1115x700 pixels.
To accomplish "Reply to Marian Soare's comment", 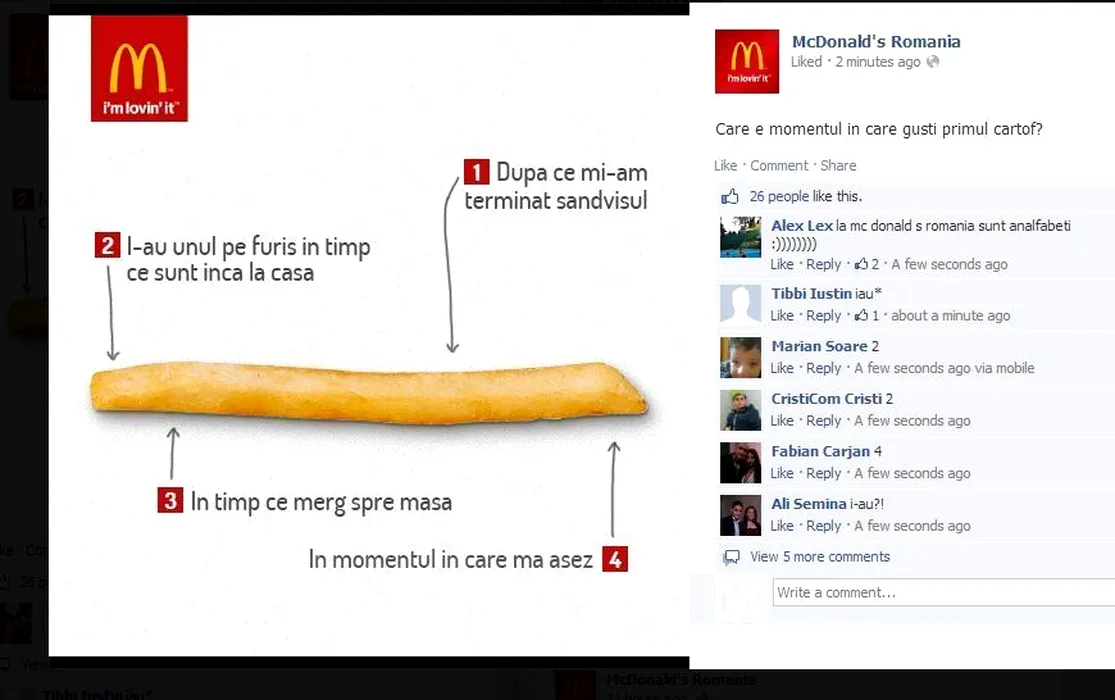I will (x=823, y=368).
